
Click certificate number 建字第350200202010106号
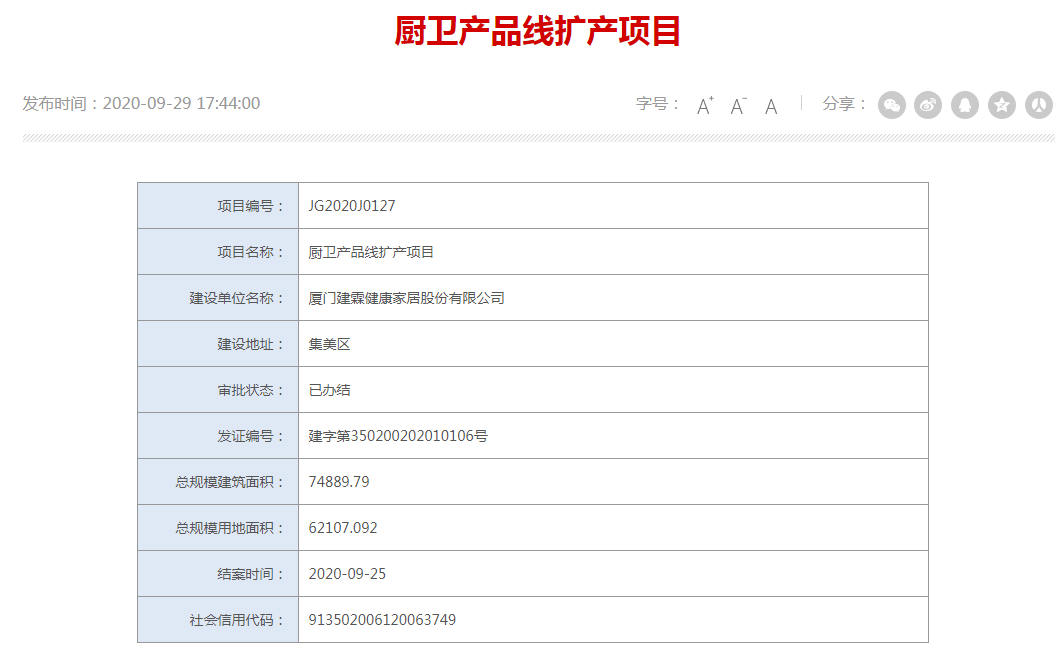point(398,436)
